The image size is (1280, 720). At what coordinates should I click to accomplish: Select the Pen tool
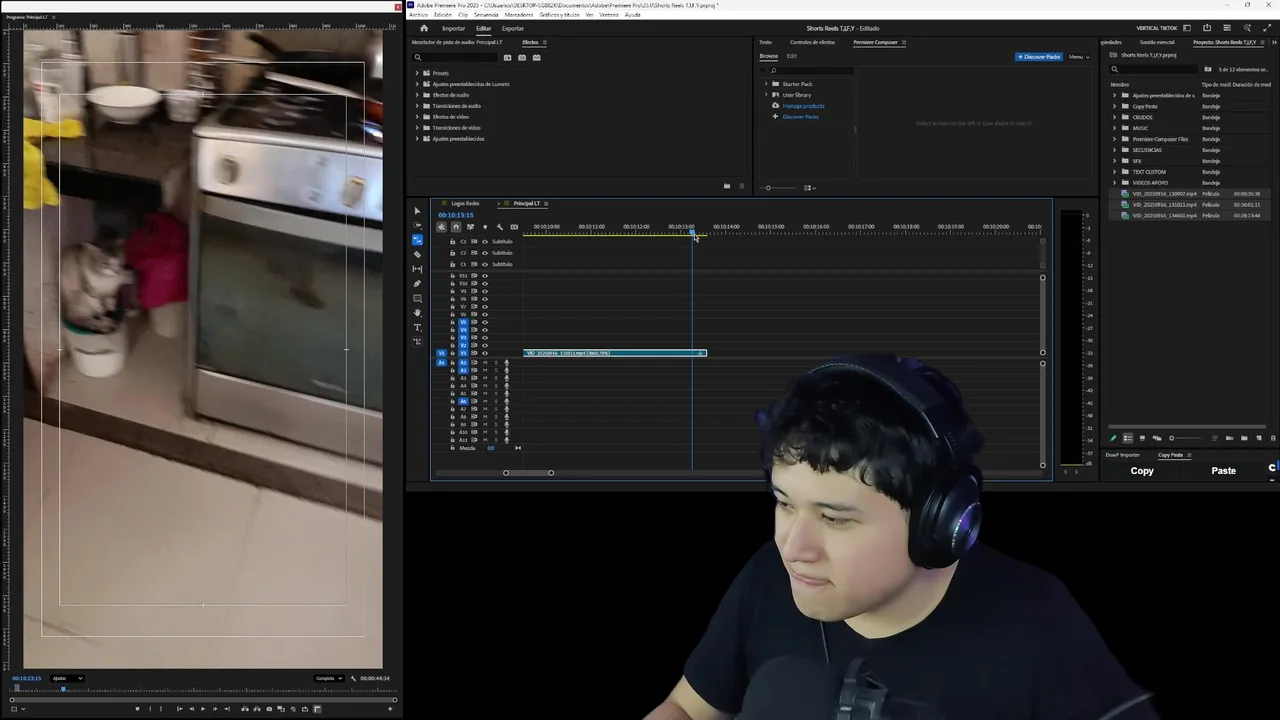tap(418, 284)
